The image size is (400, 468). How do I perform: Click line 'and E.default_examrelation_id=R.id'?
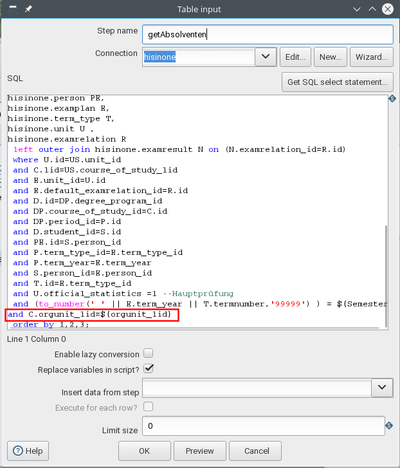[x=100, y=191]
